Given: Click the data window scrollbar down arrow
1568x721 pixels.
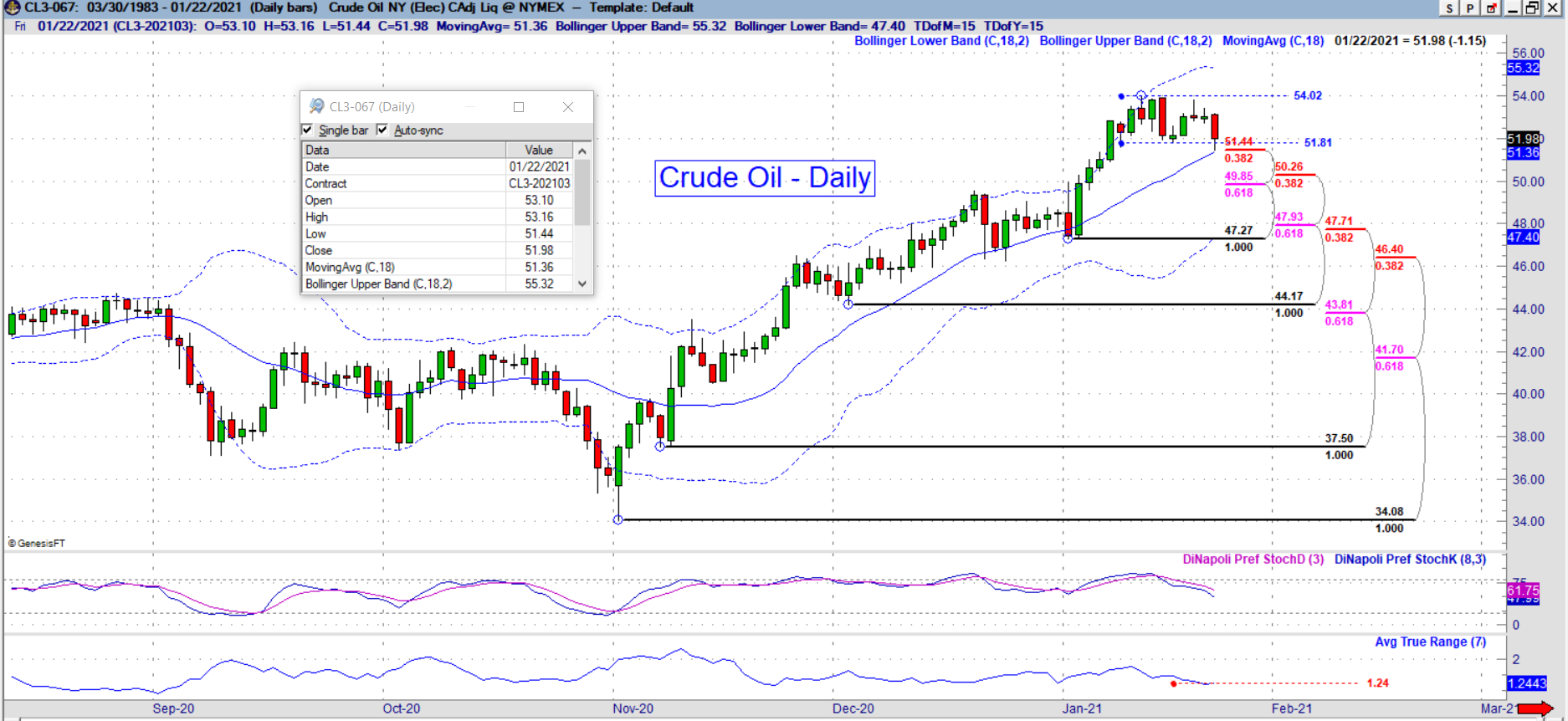Looking at the screenshot, I should pos(582,284).
